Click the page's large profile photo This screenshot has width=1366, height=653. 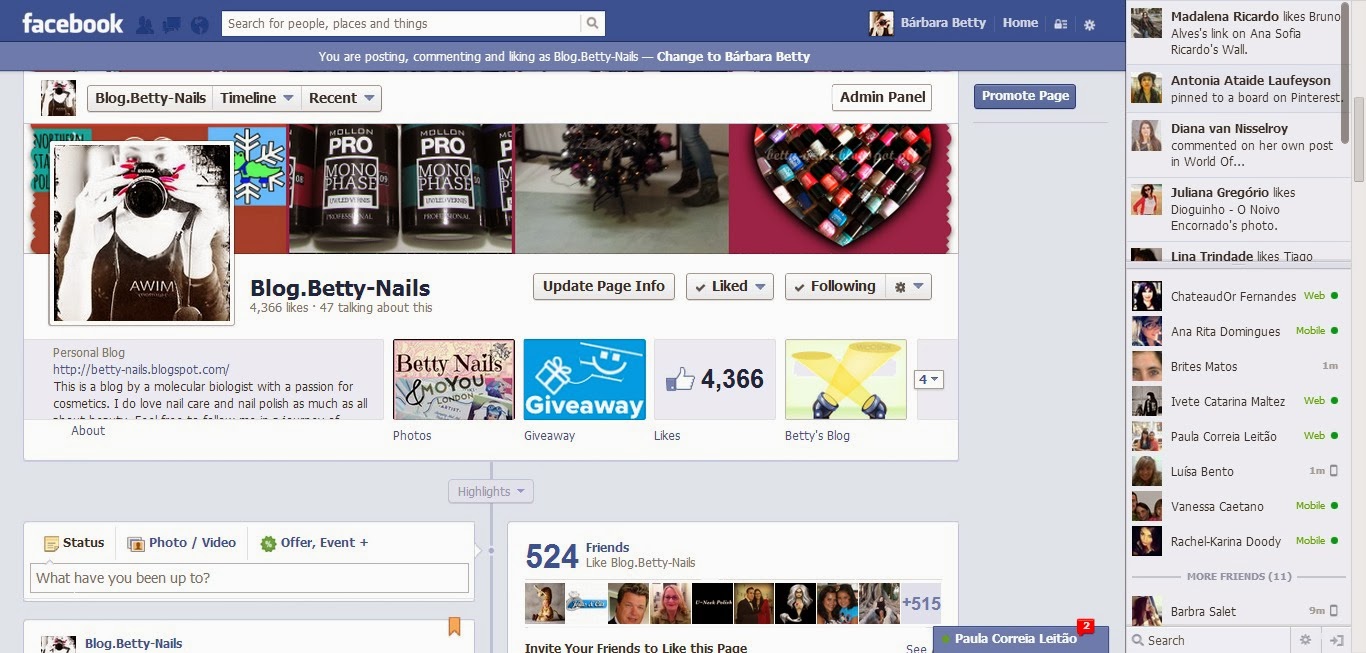coord(142,232)
